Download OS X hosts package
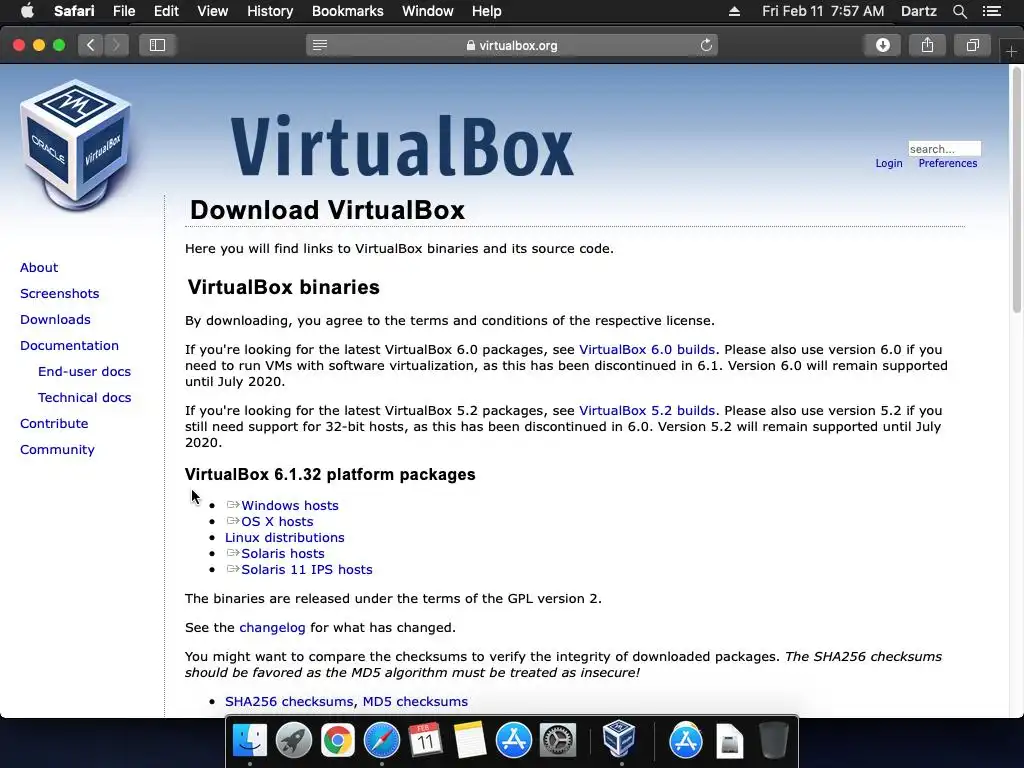 (277, 522)
